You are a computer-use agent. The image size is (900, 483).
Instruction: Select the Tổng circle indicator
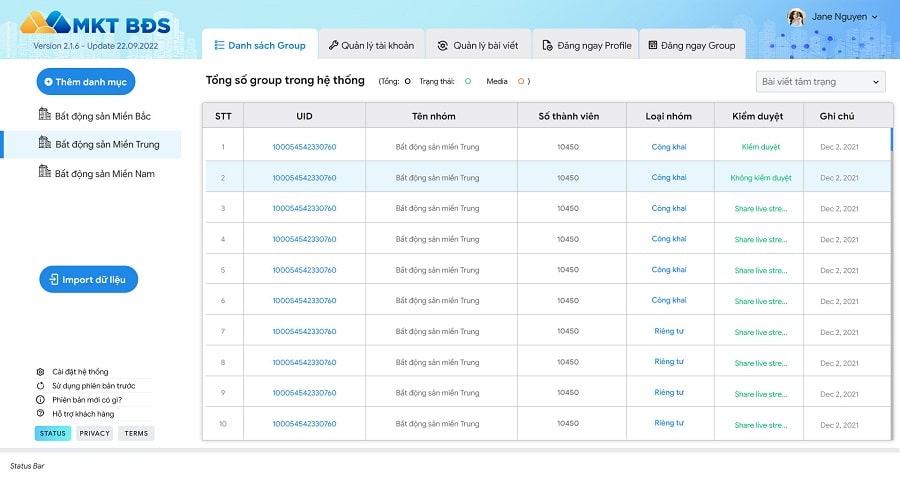tap(407, 81)
